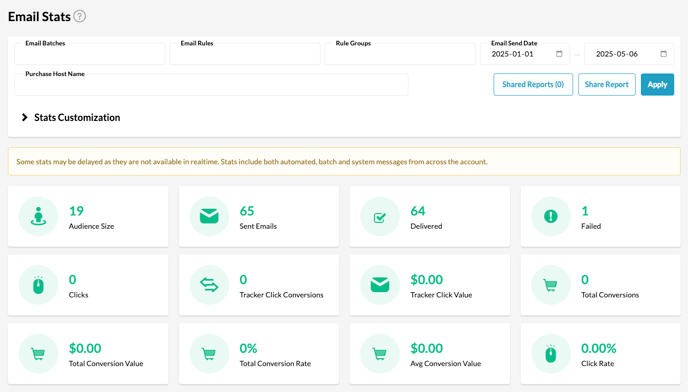Image resolution: width=688 pixels, height=392 pixels.
Task: Click the Total Conversions cart icon
Action: 551,285
